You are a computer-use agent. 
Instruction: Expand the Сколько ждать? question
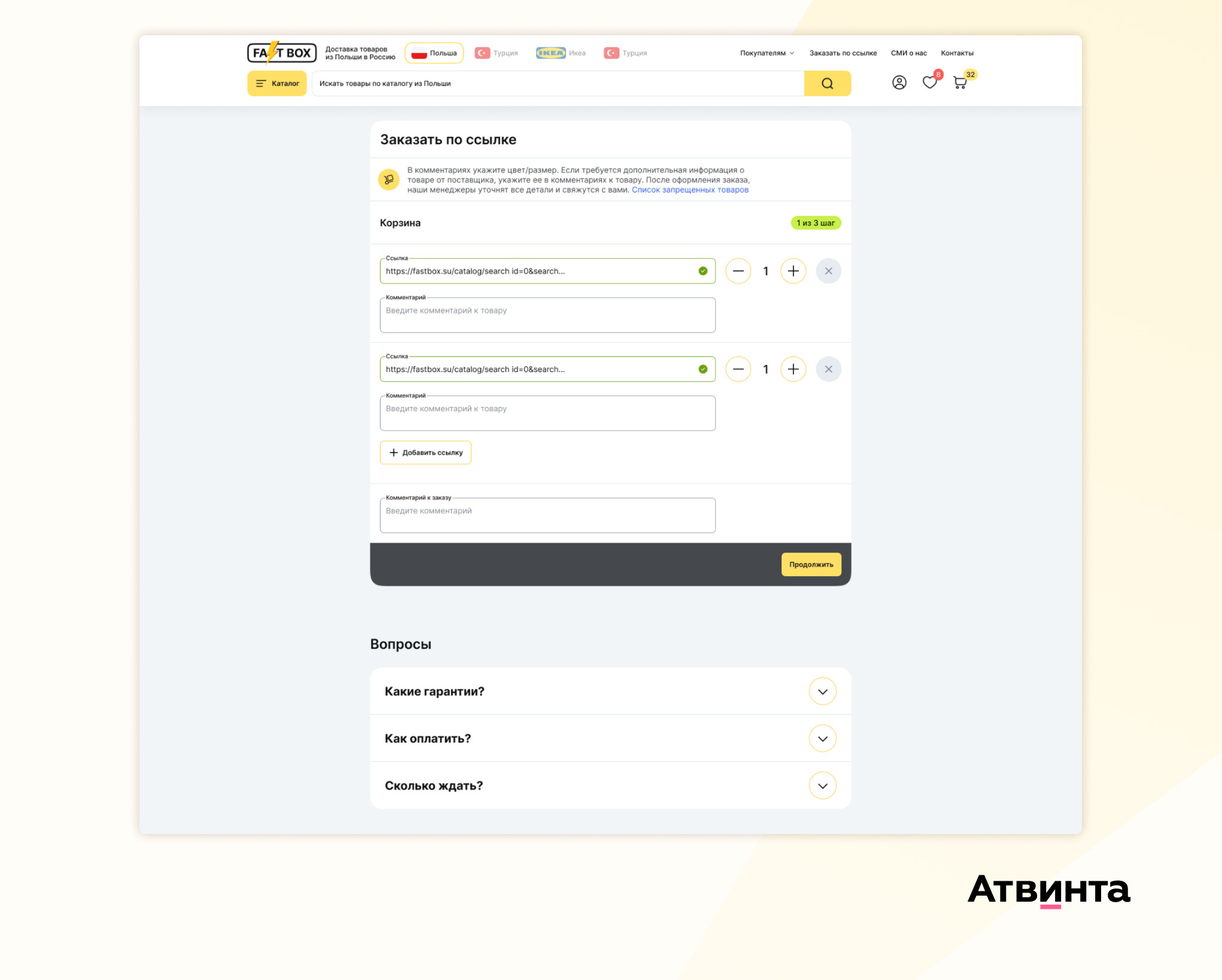(x=822, y=786)
